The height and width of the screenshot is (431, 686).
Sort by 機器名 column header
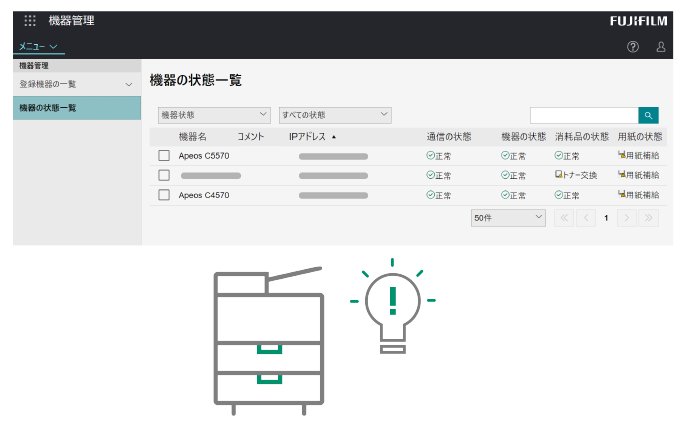(192, 137)
